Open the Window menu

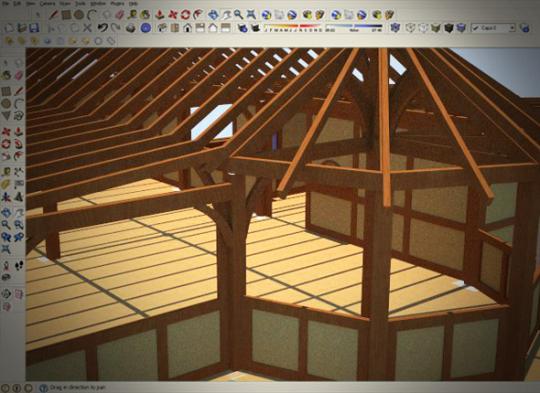tap(98, 3)
